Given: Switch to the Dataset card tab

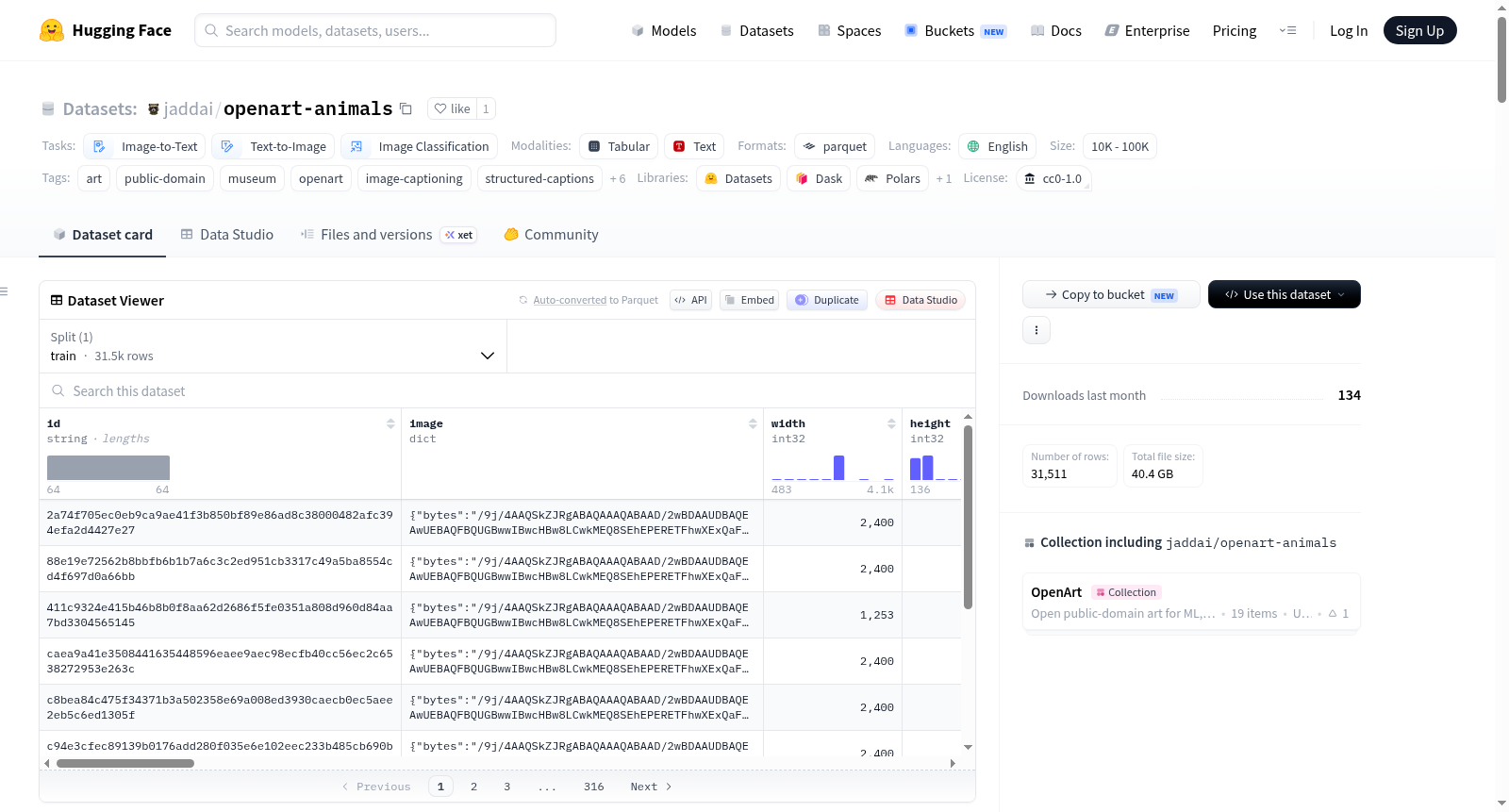Looking at the screenshot, I should click(102, 235).
